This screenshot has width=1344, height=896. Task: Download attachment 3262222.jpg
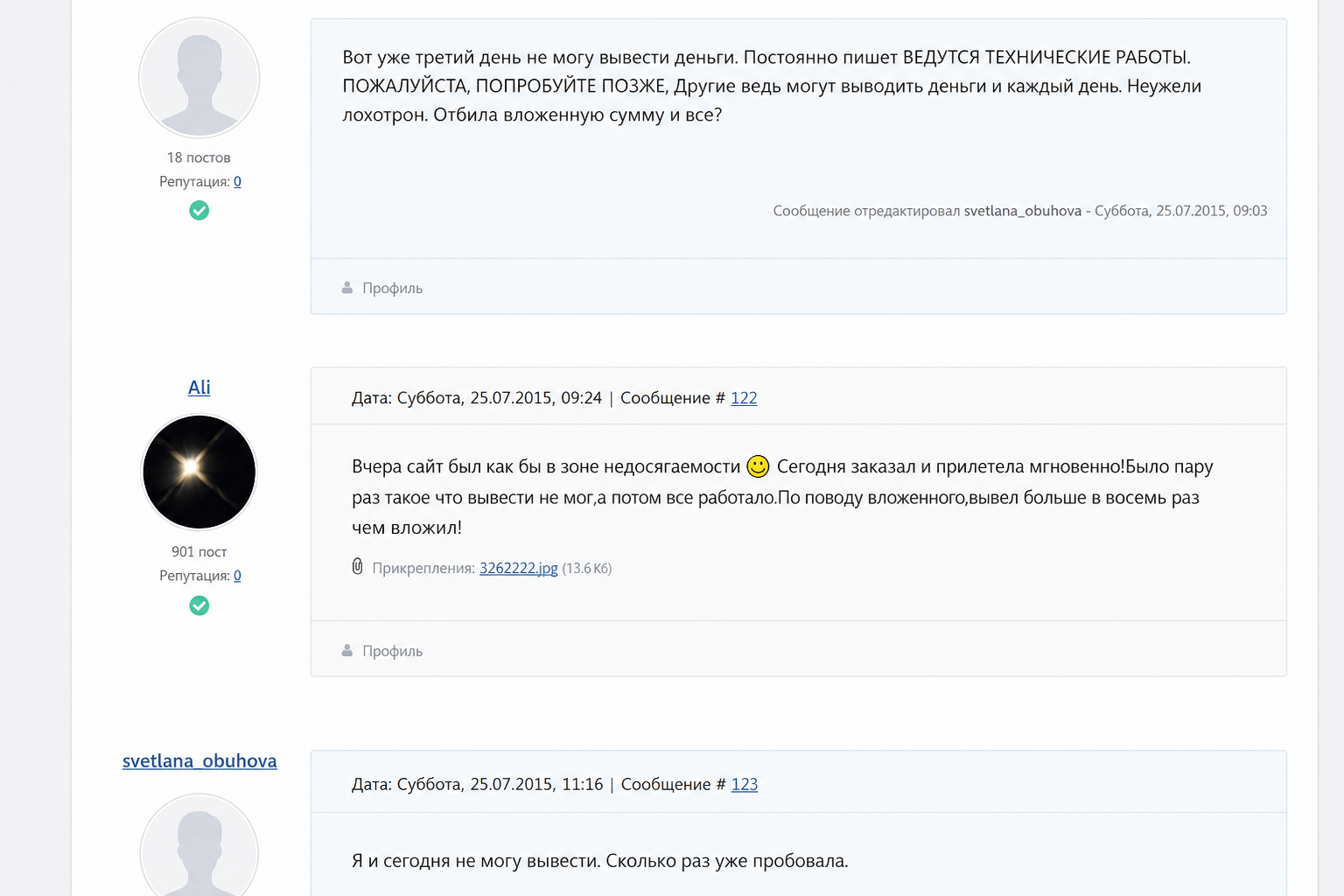click(519, 569)
